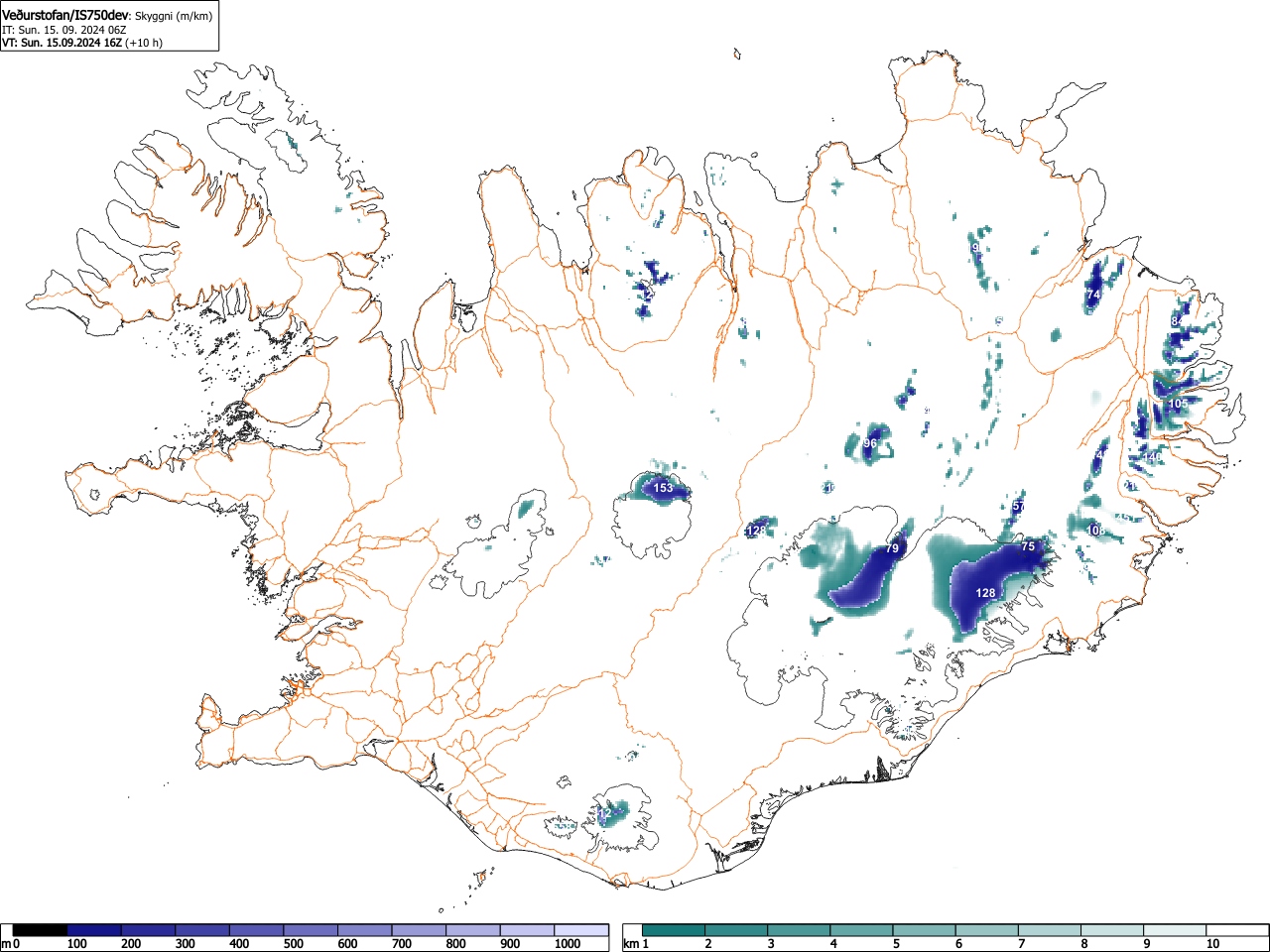Screen dimensions: 1270x952
Task: Click the 600–700 m legend swatch
Action: click(x=365, y=930)
